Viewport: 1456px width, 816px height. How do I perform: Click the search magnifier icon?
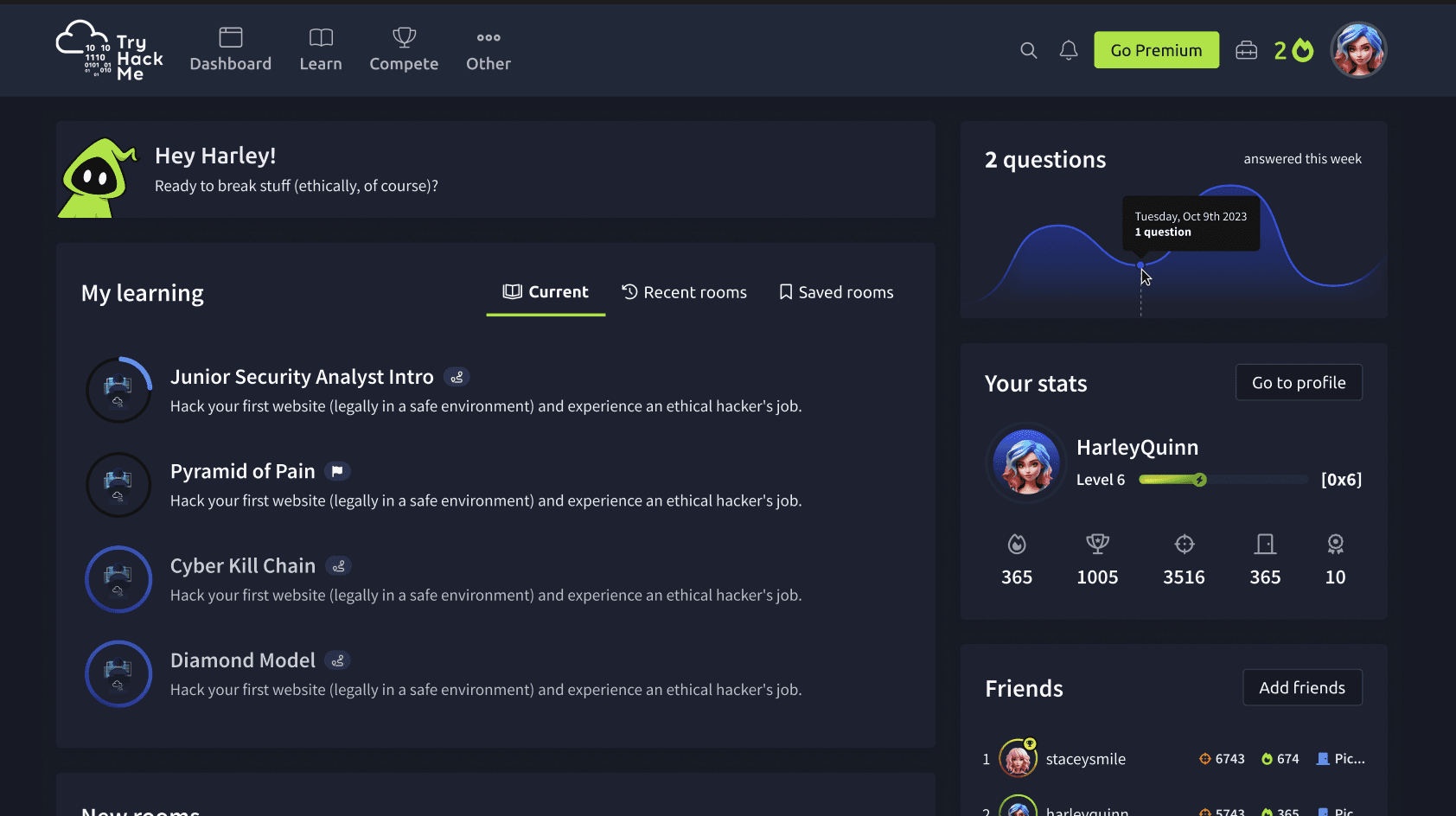[1029, 50]
